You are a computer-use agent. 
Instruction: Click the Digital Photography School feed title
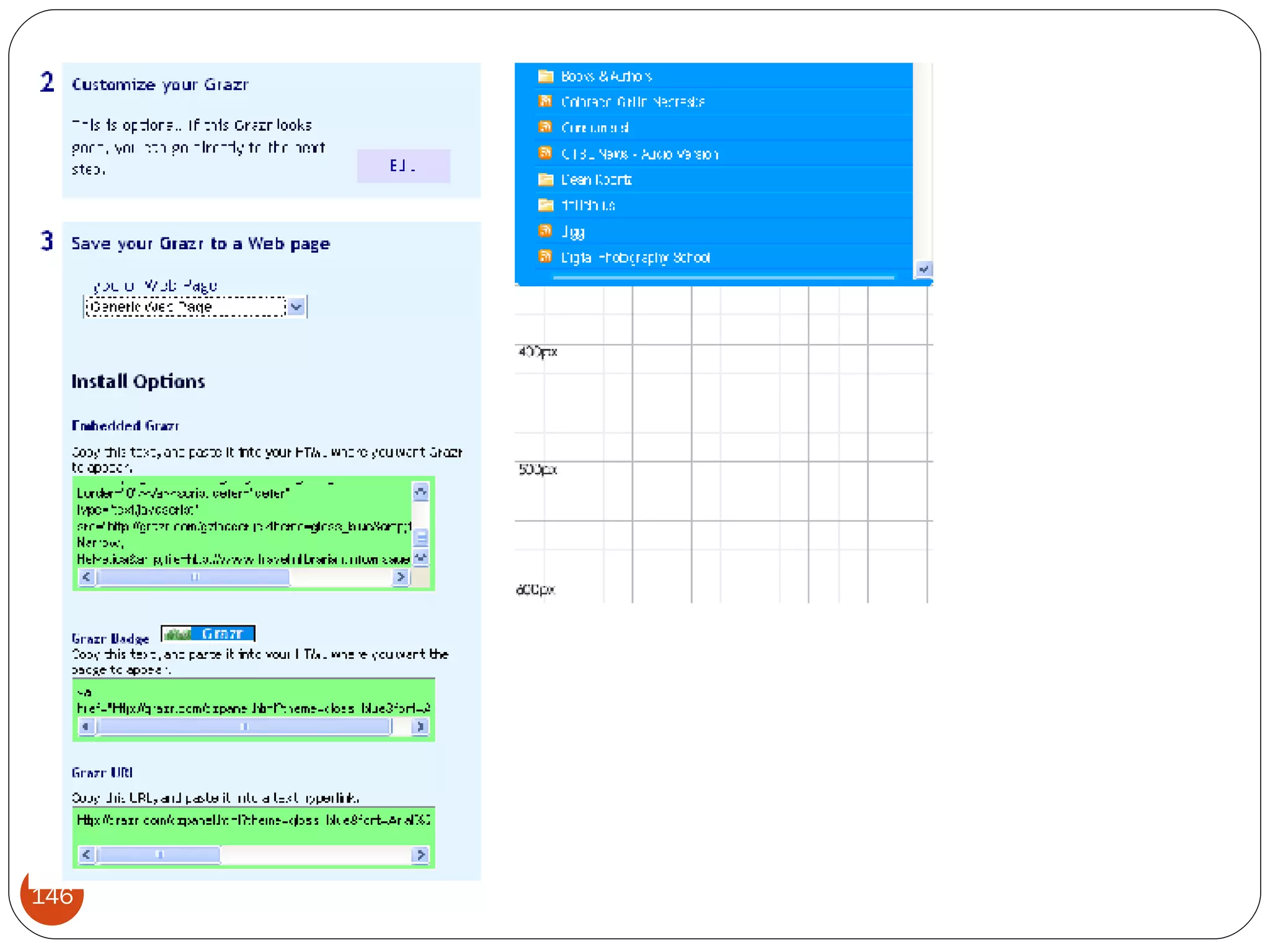635,257
